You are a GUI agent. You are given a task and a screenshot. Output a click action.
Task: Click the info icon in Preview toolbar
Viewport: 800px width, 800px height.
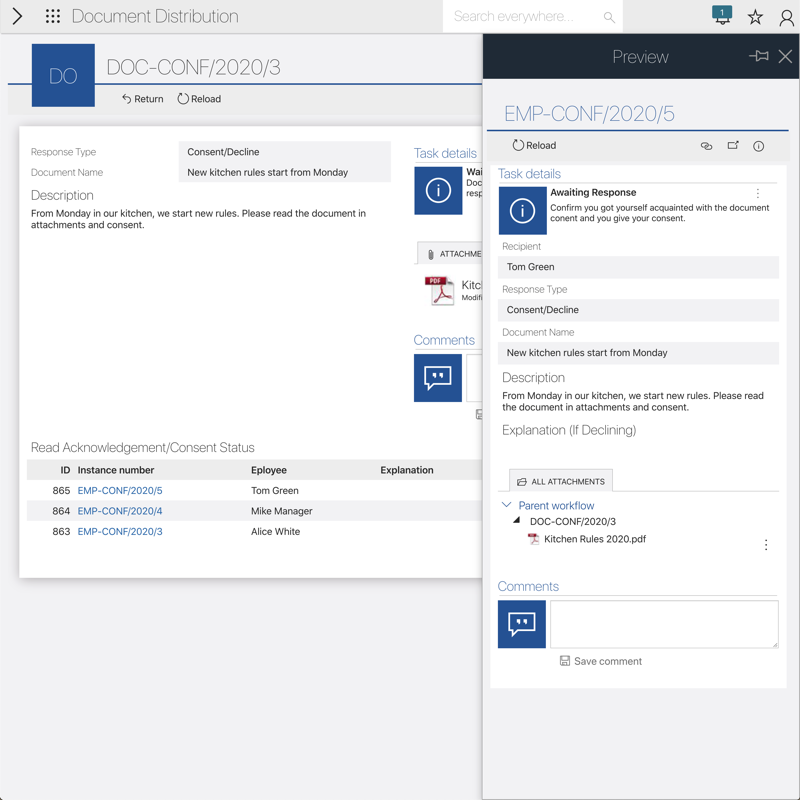tap(759, 146)
